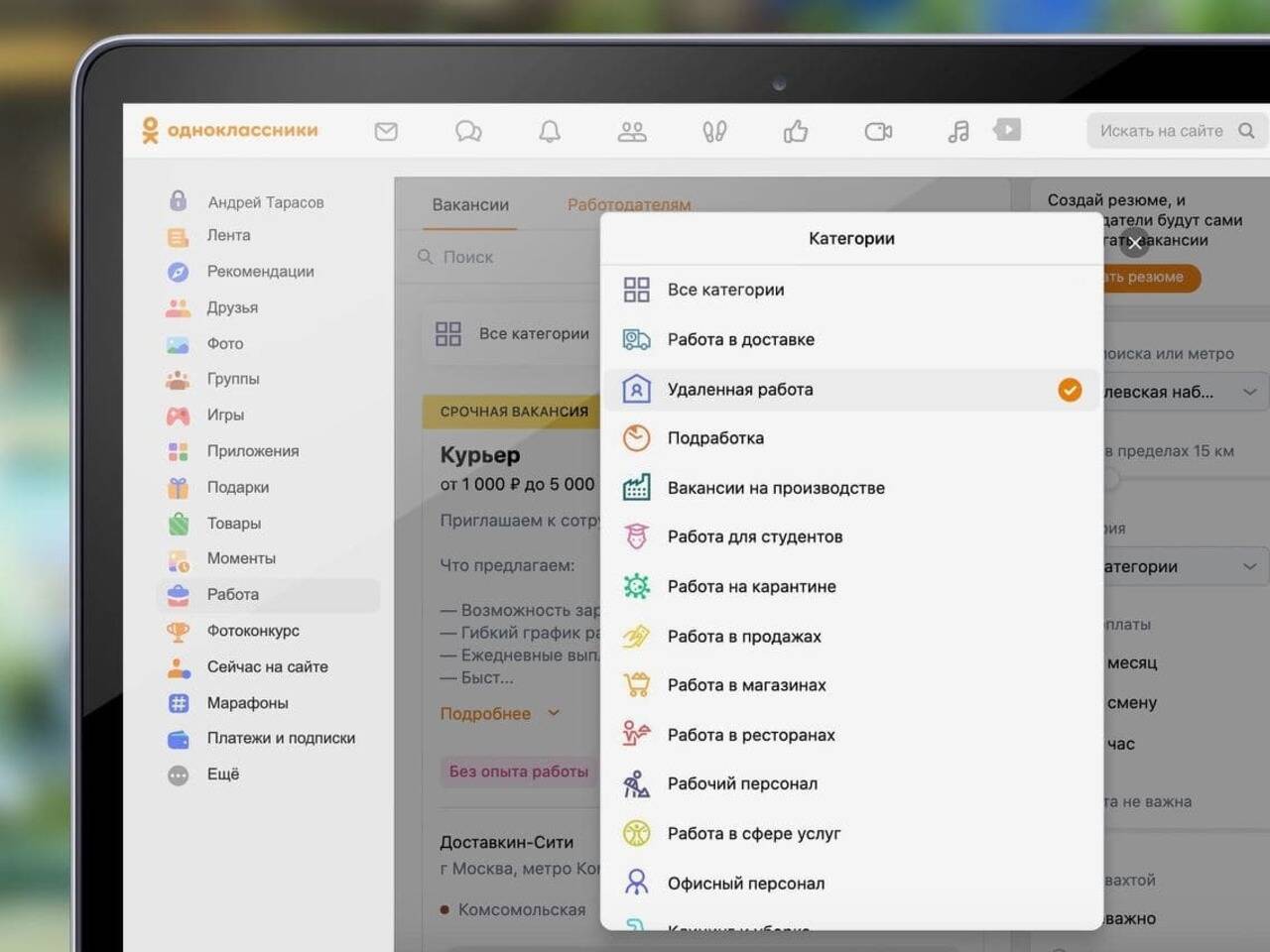Switch to the Работодателям tab
The height and width of the screenshot is (952, 1270).
click(629, 204)
